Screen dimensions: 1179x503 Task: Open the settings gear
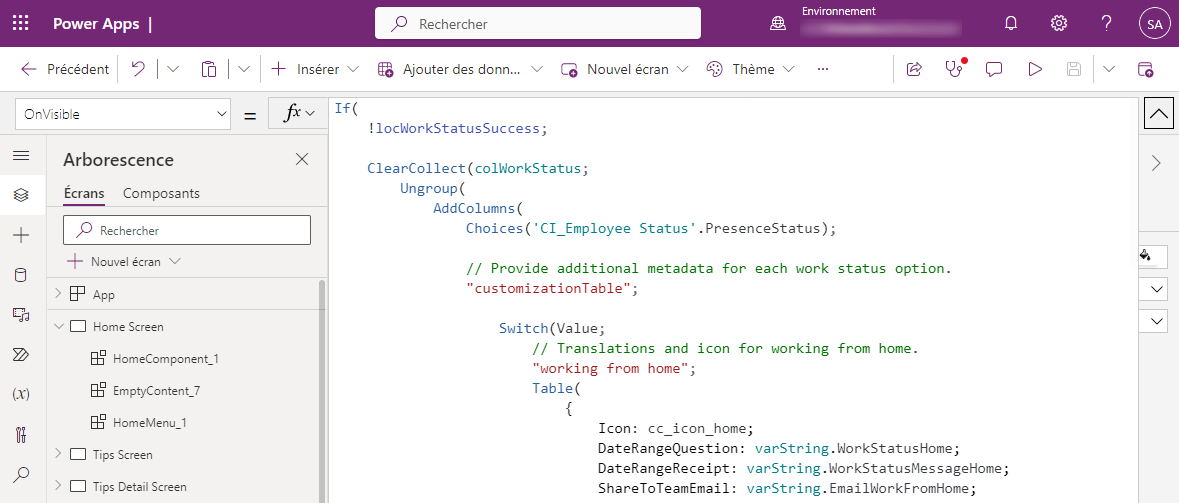tap(1059, 23)
